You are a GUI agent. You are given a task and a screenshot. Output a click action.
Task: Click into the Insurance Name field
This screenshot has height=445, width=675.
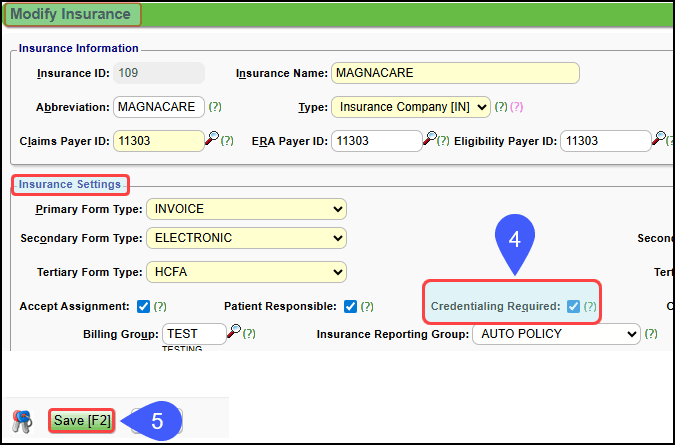coord(455,74)
